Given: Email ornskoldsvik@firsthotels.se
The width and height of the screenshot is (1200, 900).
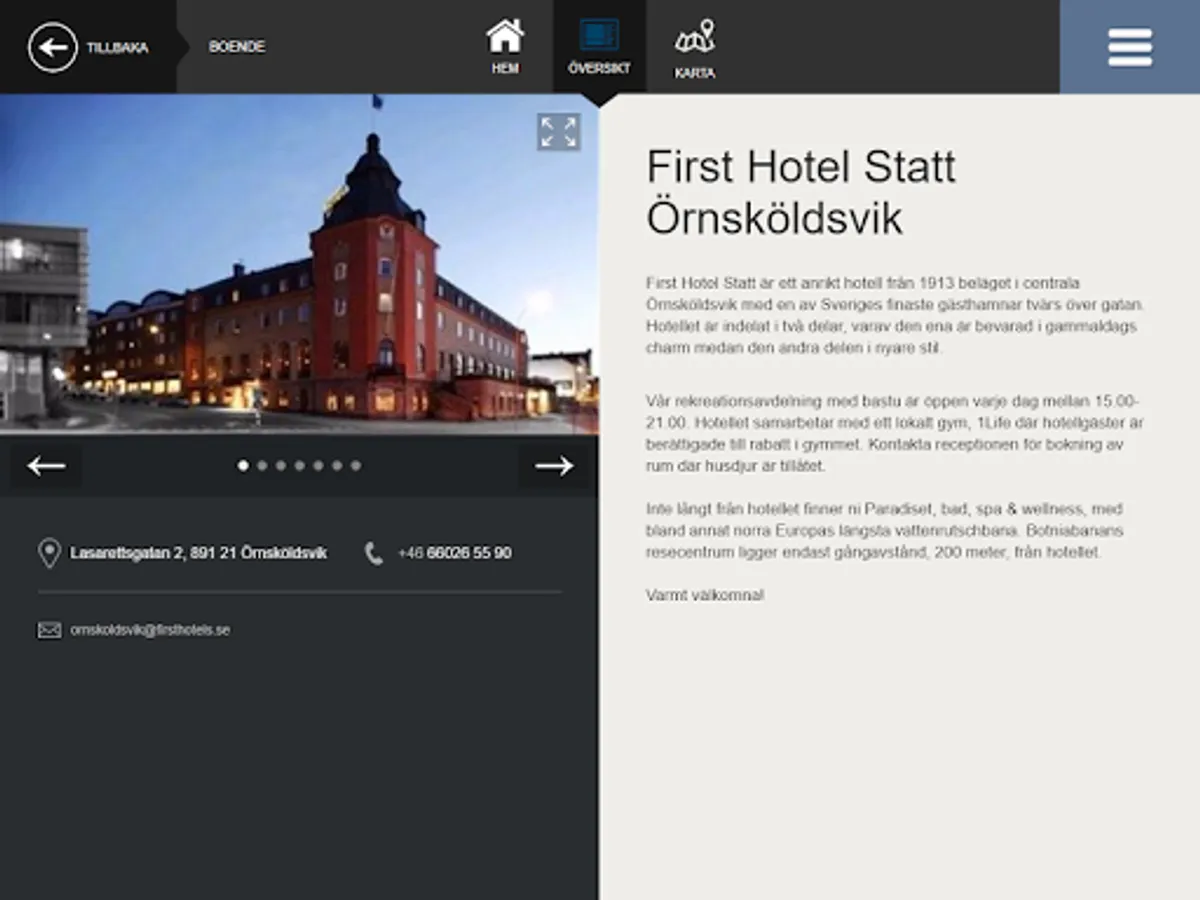Looking at the screenshot, I should point(150,630).
